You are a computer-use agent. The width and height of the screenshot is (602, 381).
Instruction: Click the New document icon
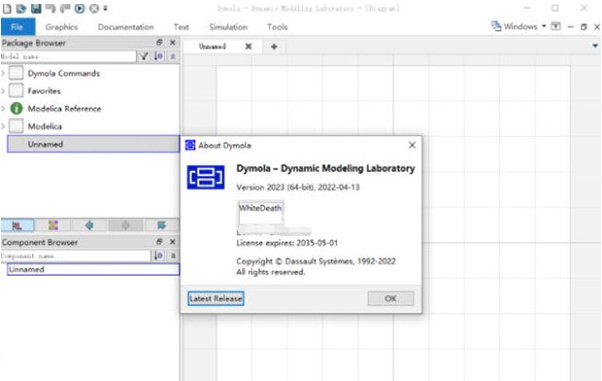point(7,8)
